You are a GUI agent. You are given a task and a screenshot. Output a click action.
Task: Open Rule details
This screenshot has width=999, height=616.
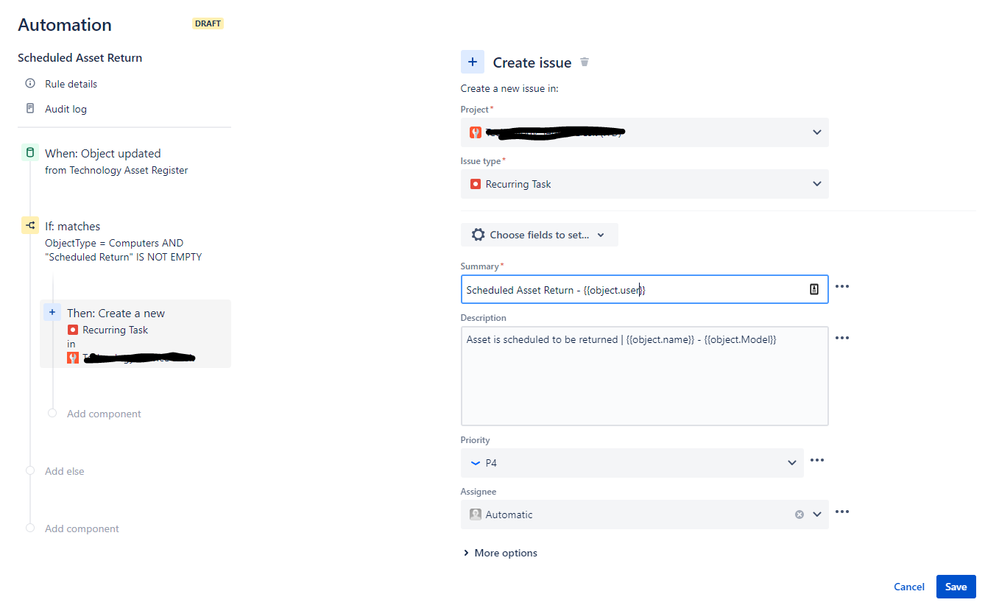coord(71,84)
